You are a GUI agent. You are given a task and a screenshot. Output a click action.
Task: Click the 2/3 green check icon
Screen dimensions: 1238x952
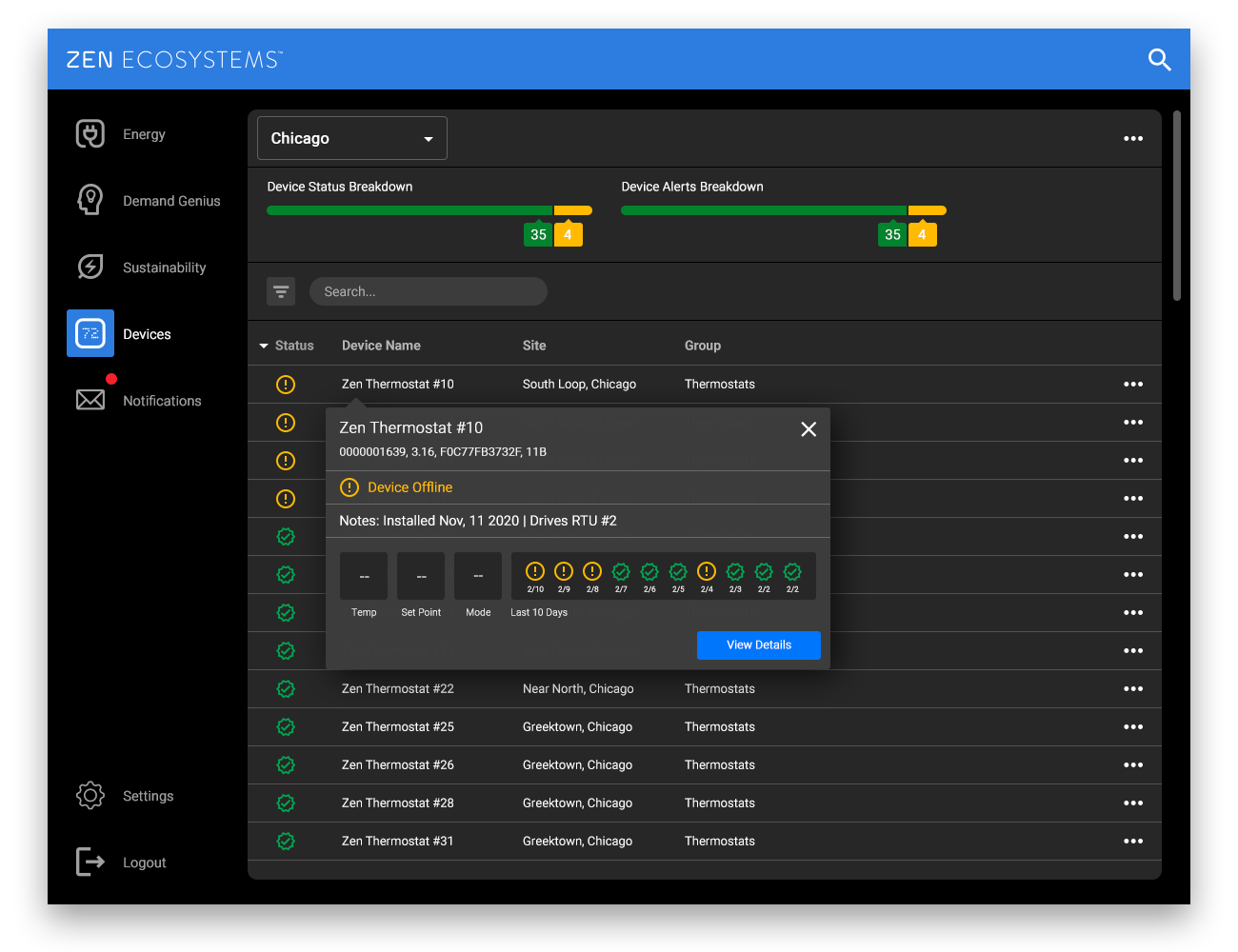coord(735,571)
